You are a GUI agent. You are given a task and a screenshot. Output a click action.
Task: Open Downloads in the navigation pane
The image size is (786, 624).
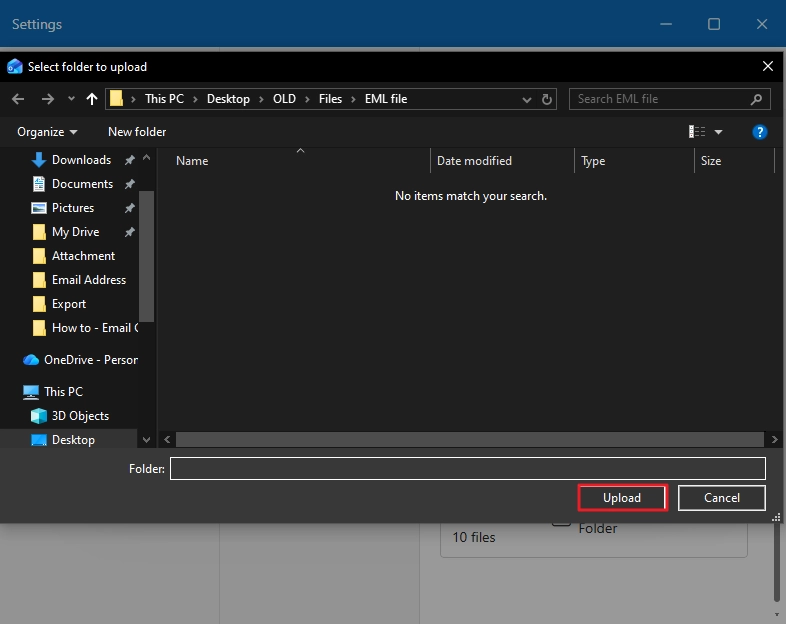[x=81, y=160]
